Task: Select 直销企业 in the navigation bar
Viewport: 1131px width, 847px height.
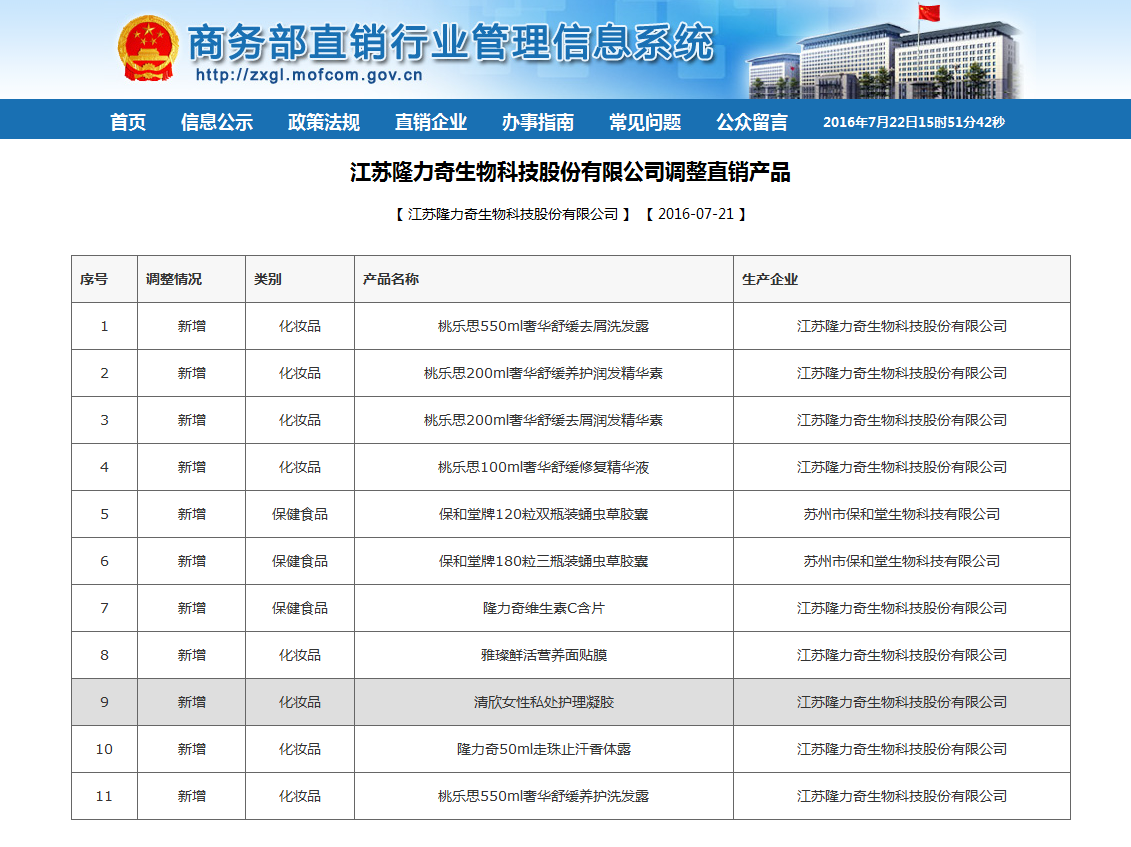Action: [431, 122]
